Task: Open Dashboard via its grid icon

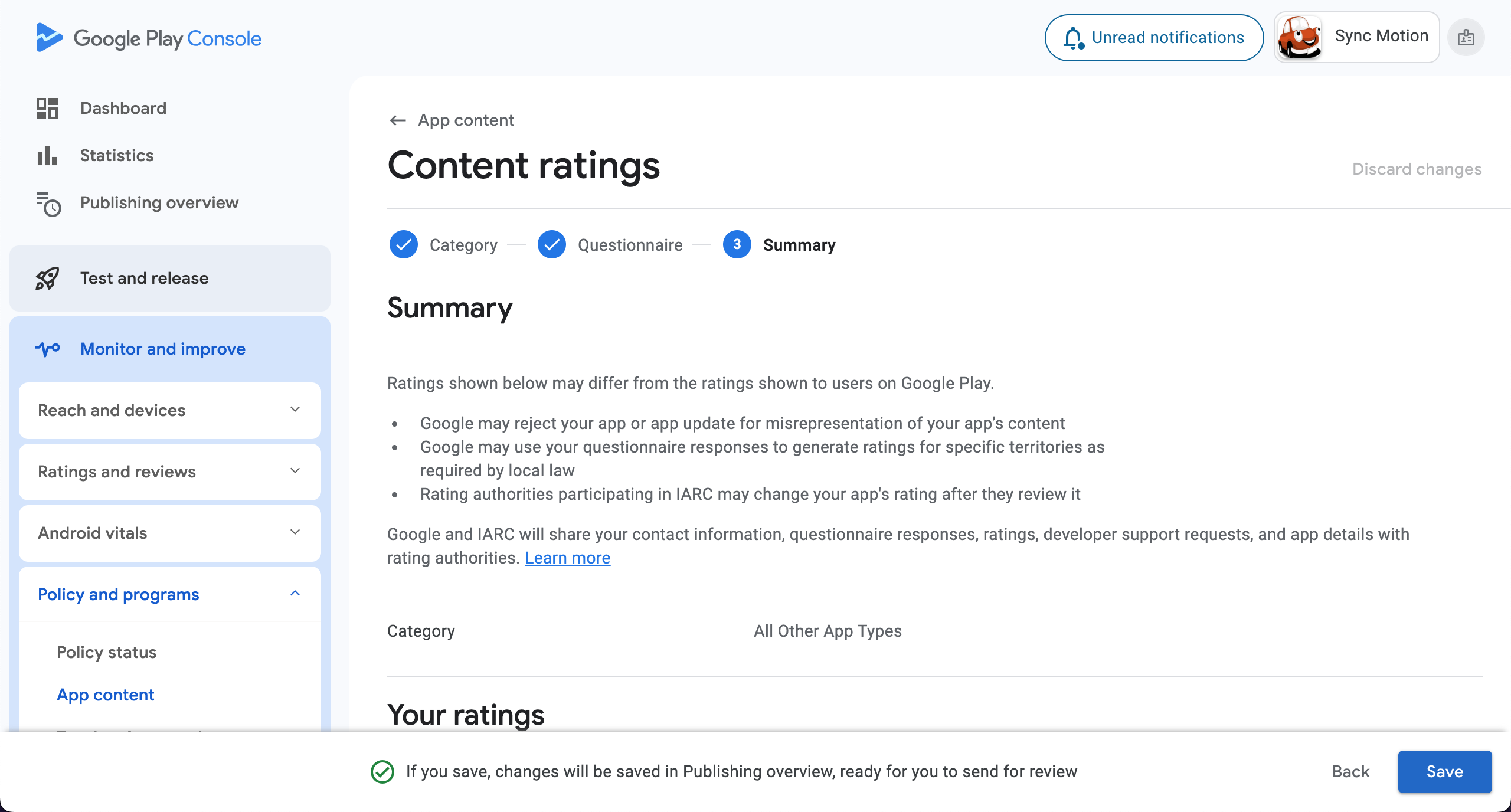Action: click(x=47, y=109)
